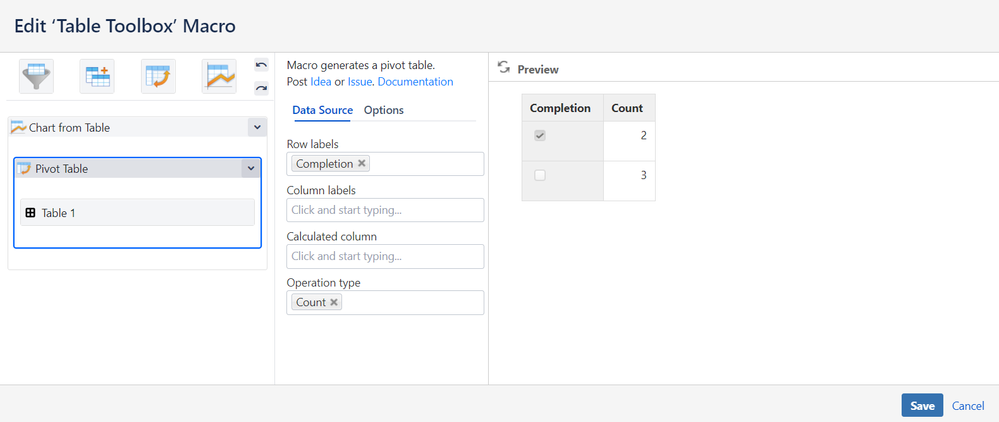Expand the Chart from Table dropdown

(256, 127)
